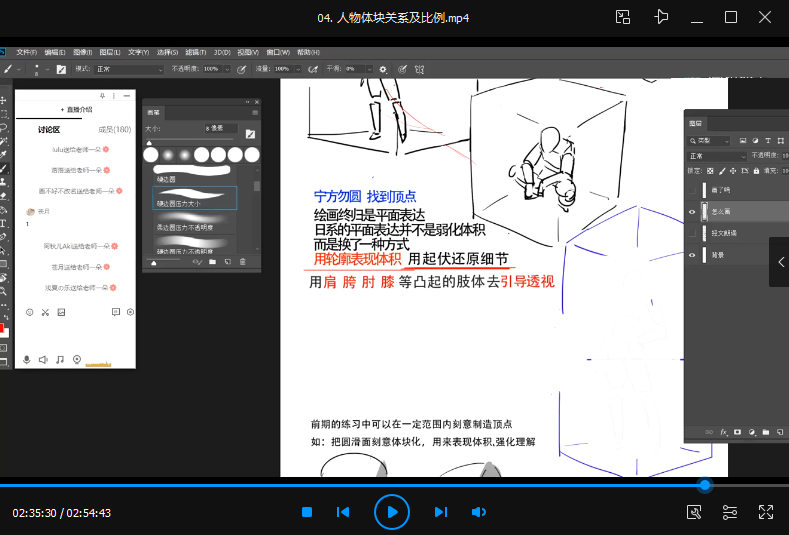
Task: Hide the 怎么画 layer with eye icon
Action: click(x=692, y=211)
